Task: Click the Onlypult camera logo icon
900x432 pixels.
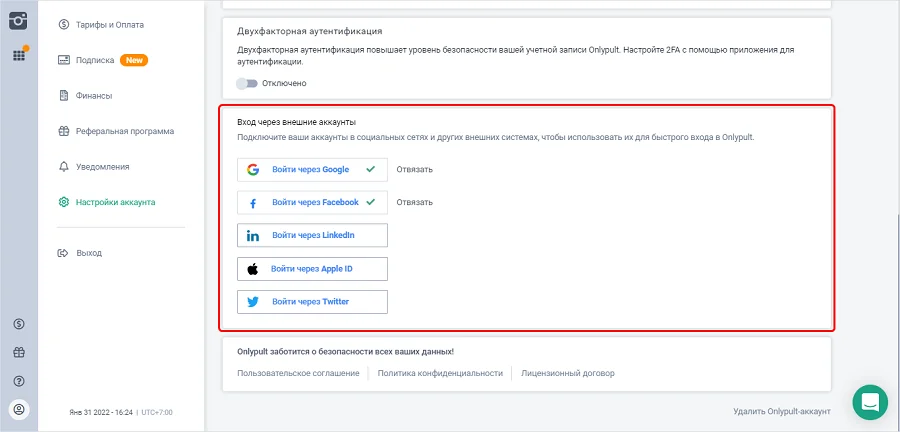Action: coord(18,19)
